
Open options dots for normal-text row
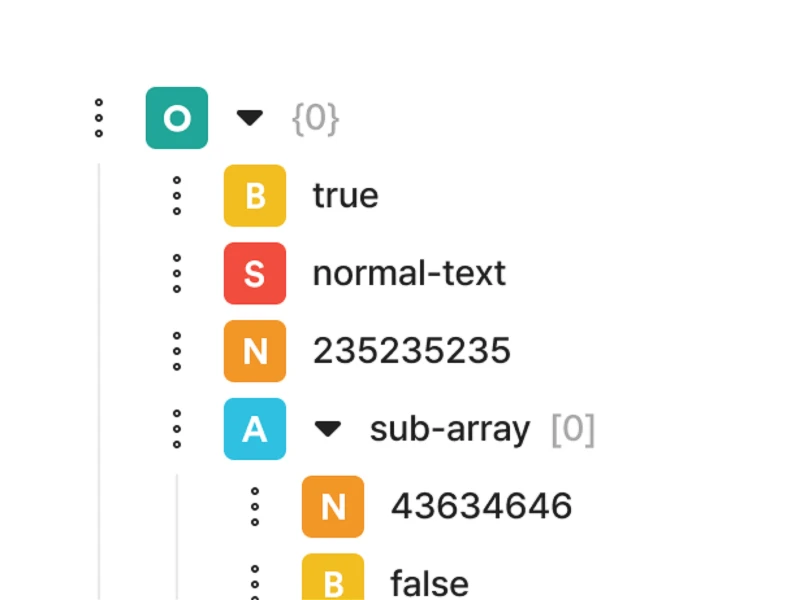pos(177,273)
